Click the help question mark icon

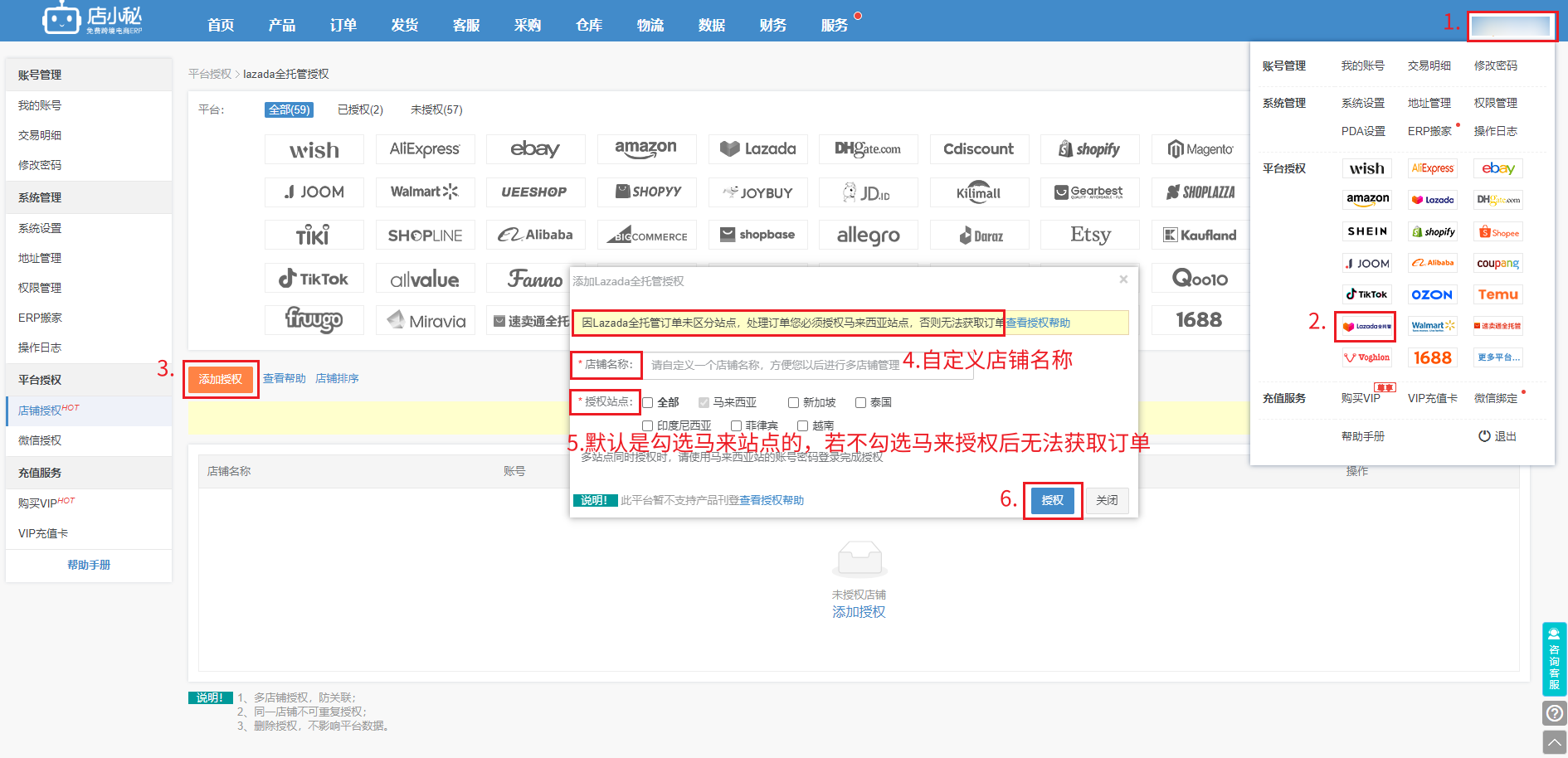point(1555,713)
